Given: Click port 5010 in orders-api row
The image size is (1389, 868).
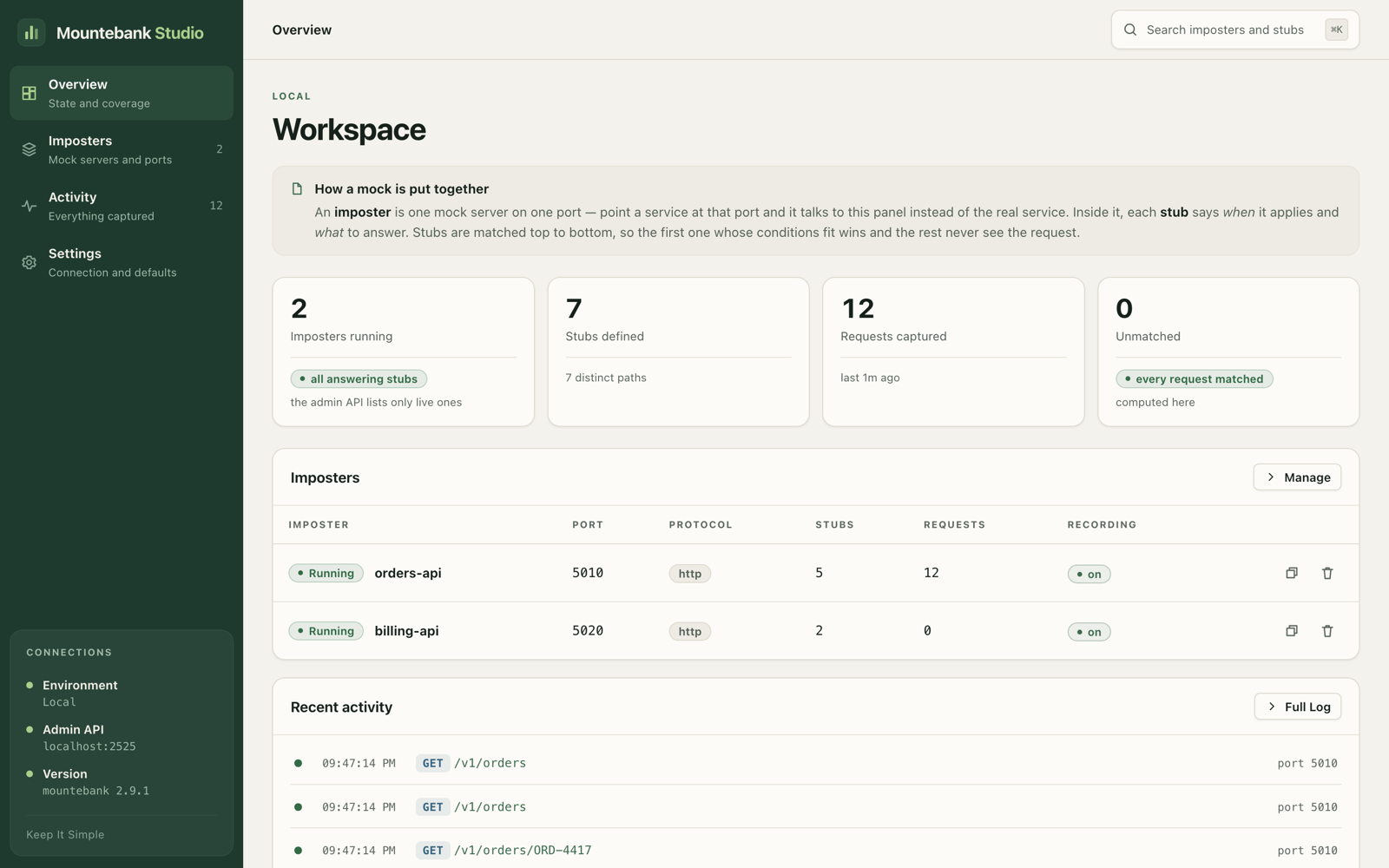Looking at the screenshot, I should [588, 573].
